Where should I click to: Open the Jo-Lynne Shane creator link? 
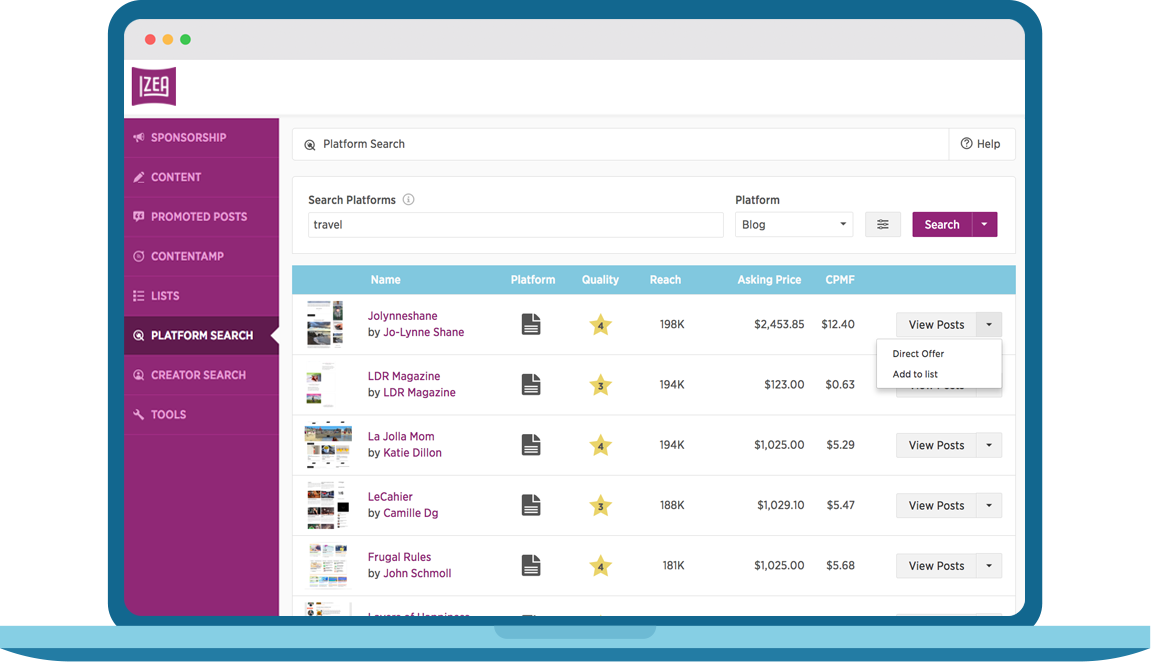tap(424, 332)
